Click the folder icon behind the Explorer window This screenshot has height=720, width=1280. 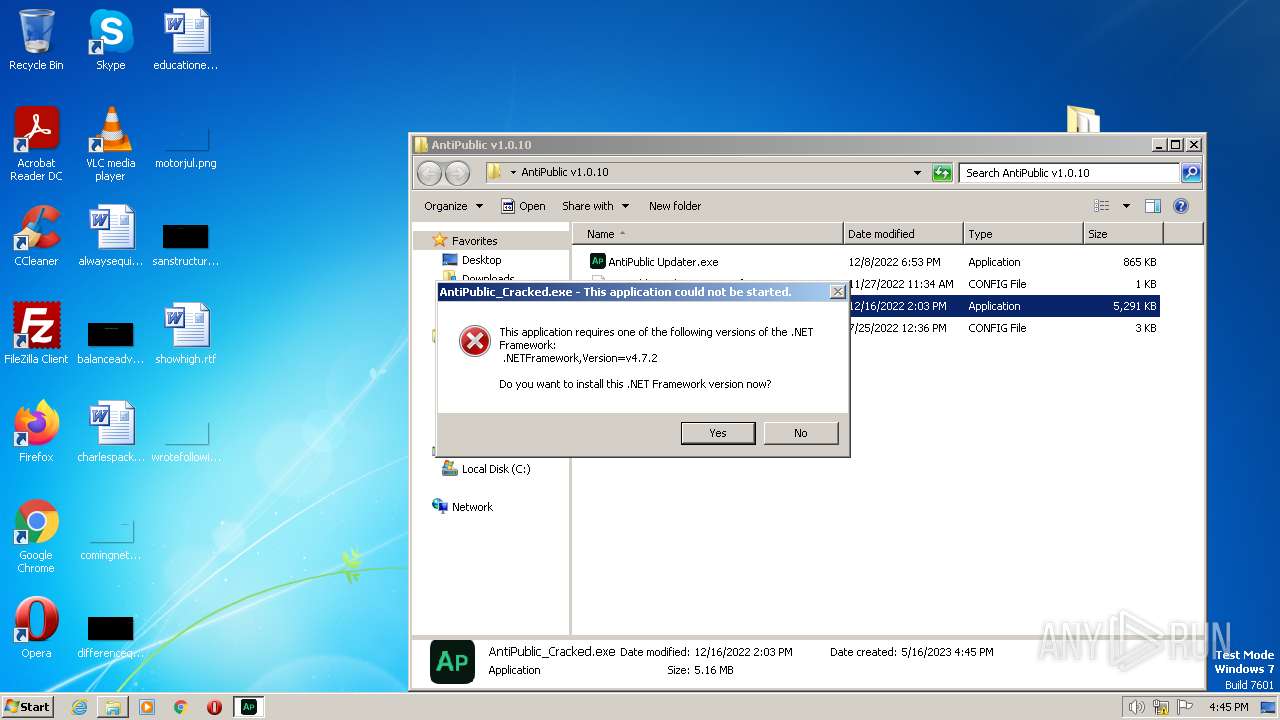pyautogui.click(x=1083, y=119)
